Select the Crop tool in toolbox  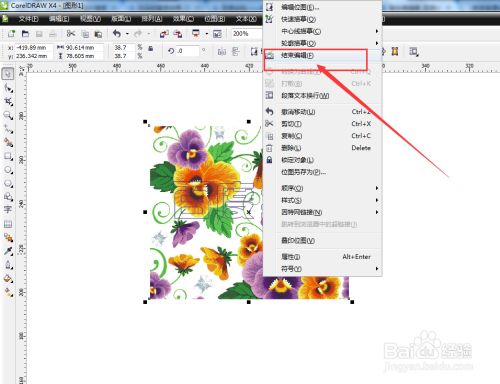(8, 102)
